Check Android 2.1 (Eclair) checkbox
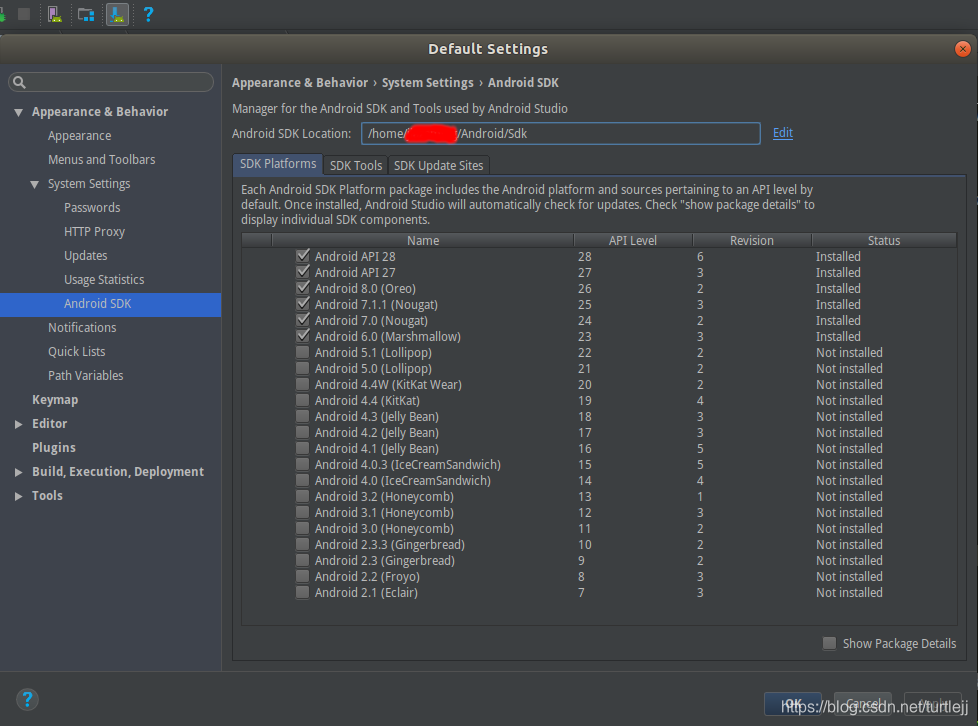 tap(303, 593)
